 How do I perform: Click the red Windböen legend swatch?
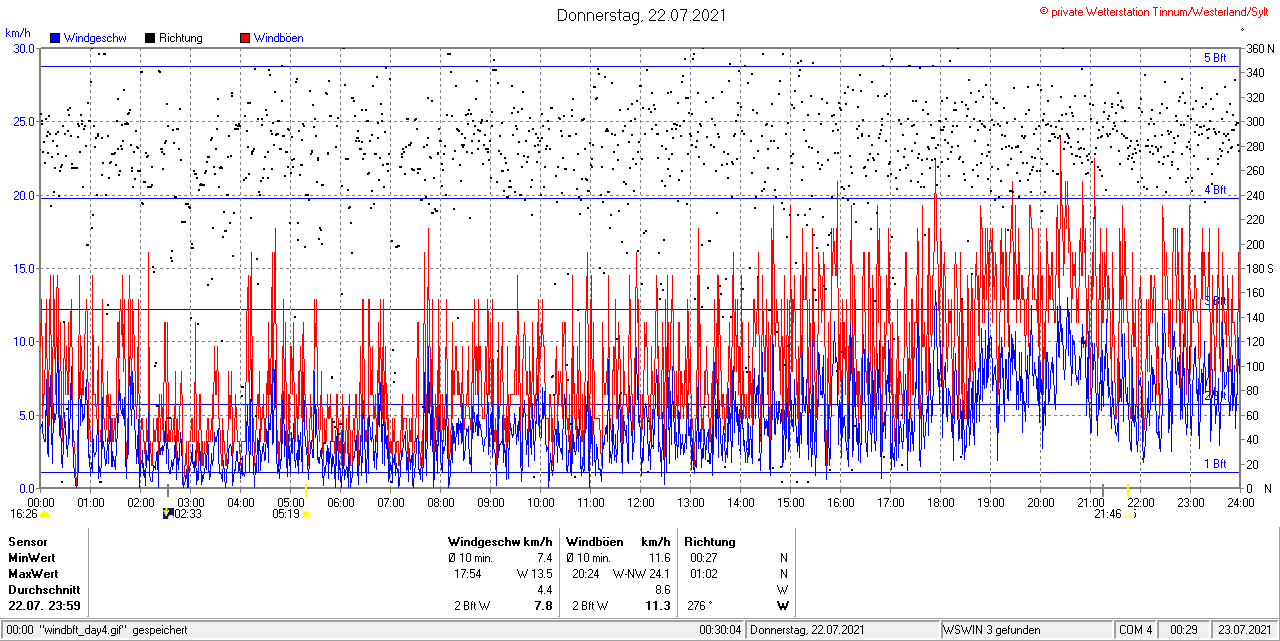pyautogui.click(x=245, y=38)
